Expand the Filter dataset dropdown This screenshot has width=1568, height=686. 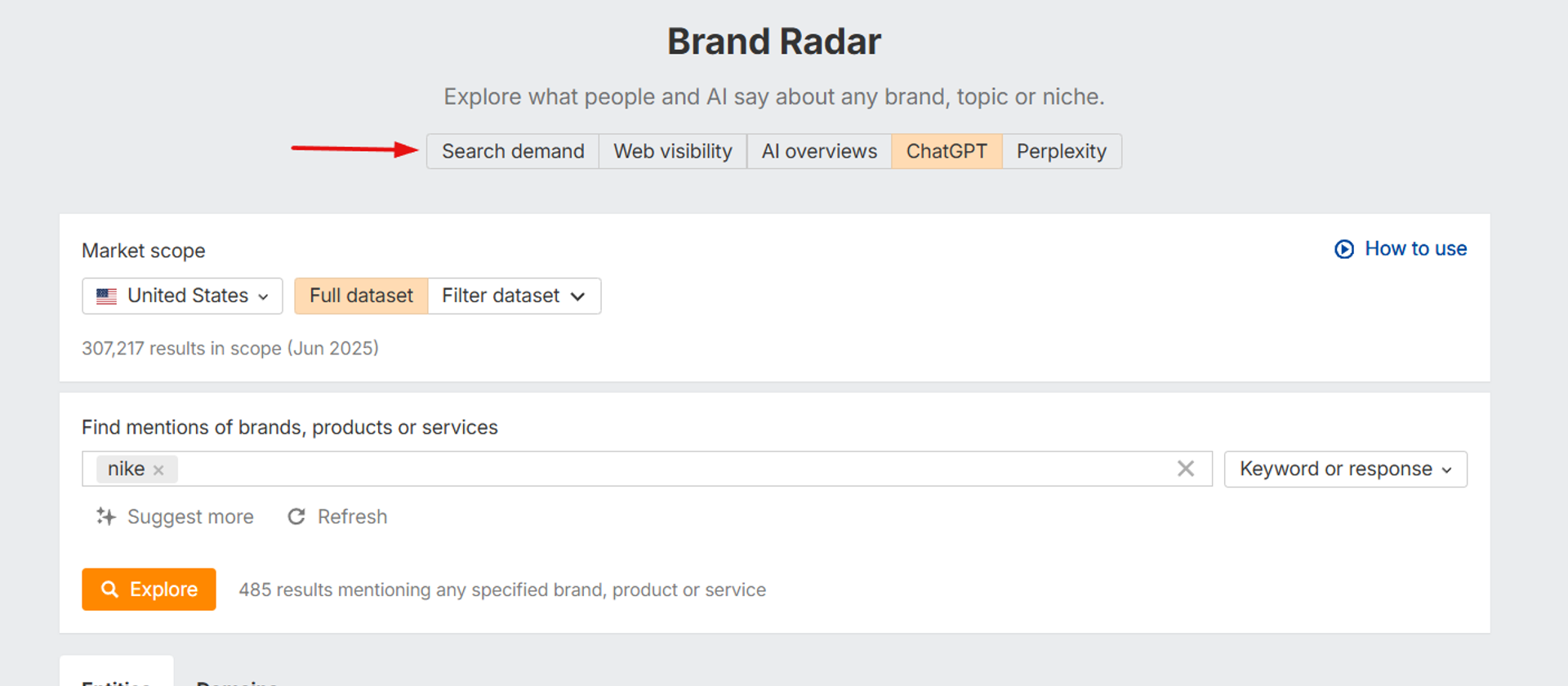click(514, 296)
